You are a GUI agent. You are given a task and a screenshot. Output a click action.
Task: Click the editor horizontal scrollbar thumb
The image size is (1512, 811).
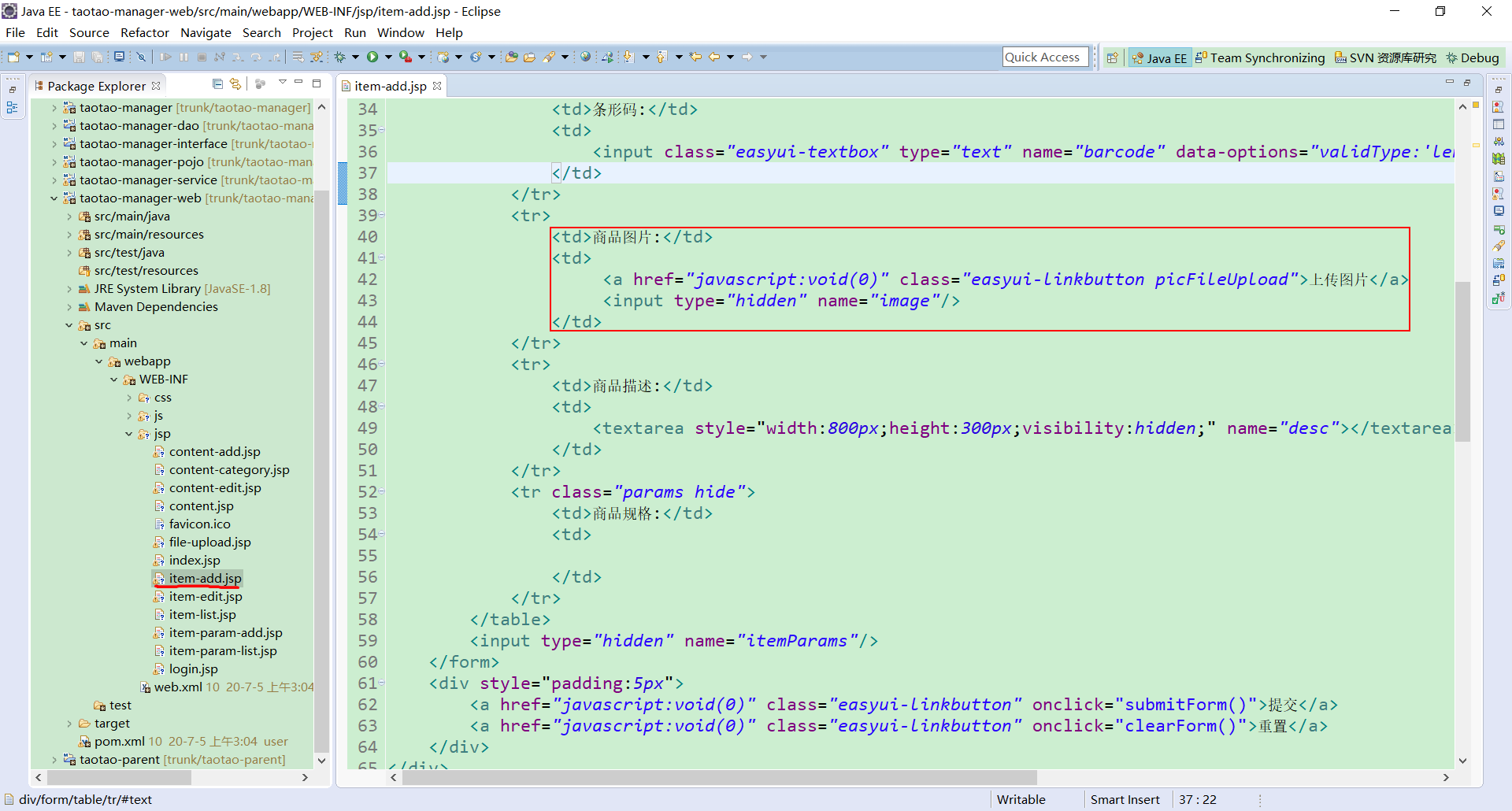[x=719, y=777]
